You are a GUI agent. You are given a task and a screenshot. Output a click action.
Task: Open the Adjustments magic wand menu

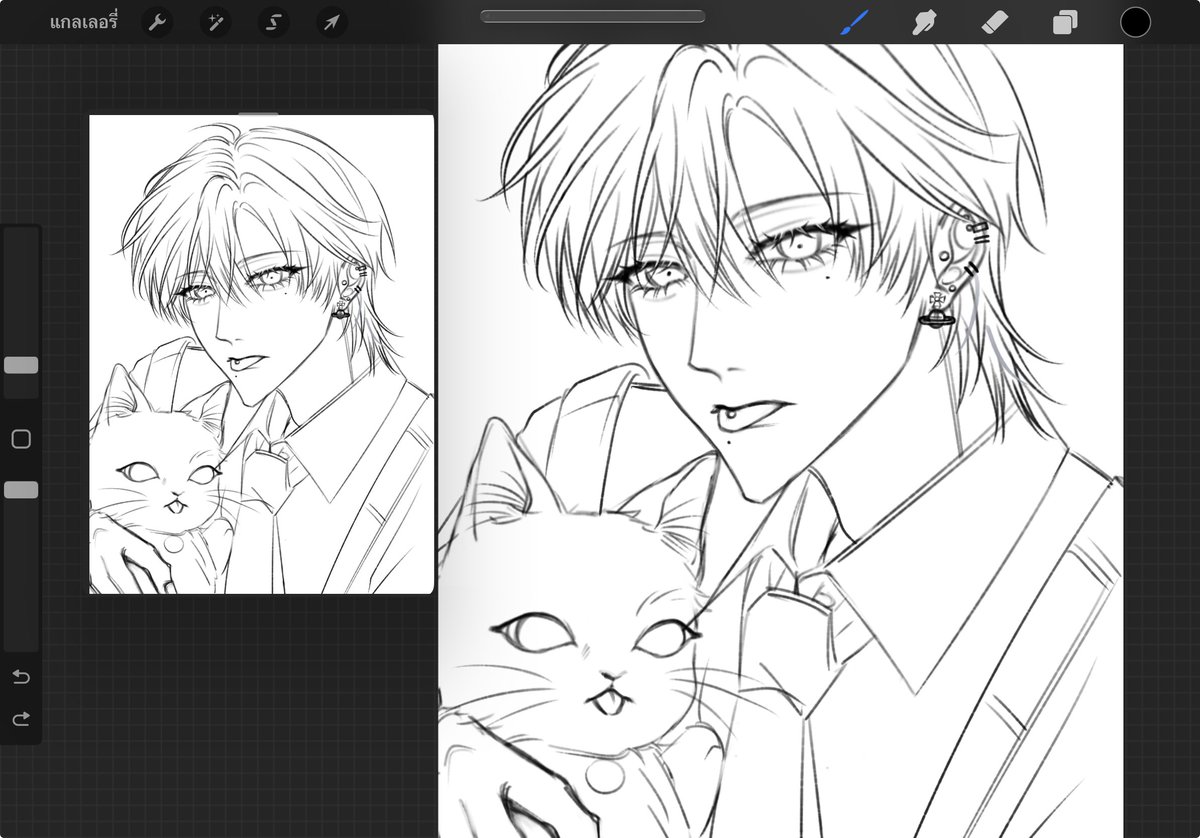pyautogui.click(x=215, y=22)
